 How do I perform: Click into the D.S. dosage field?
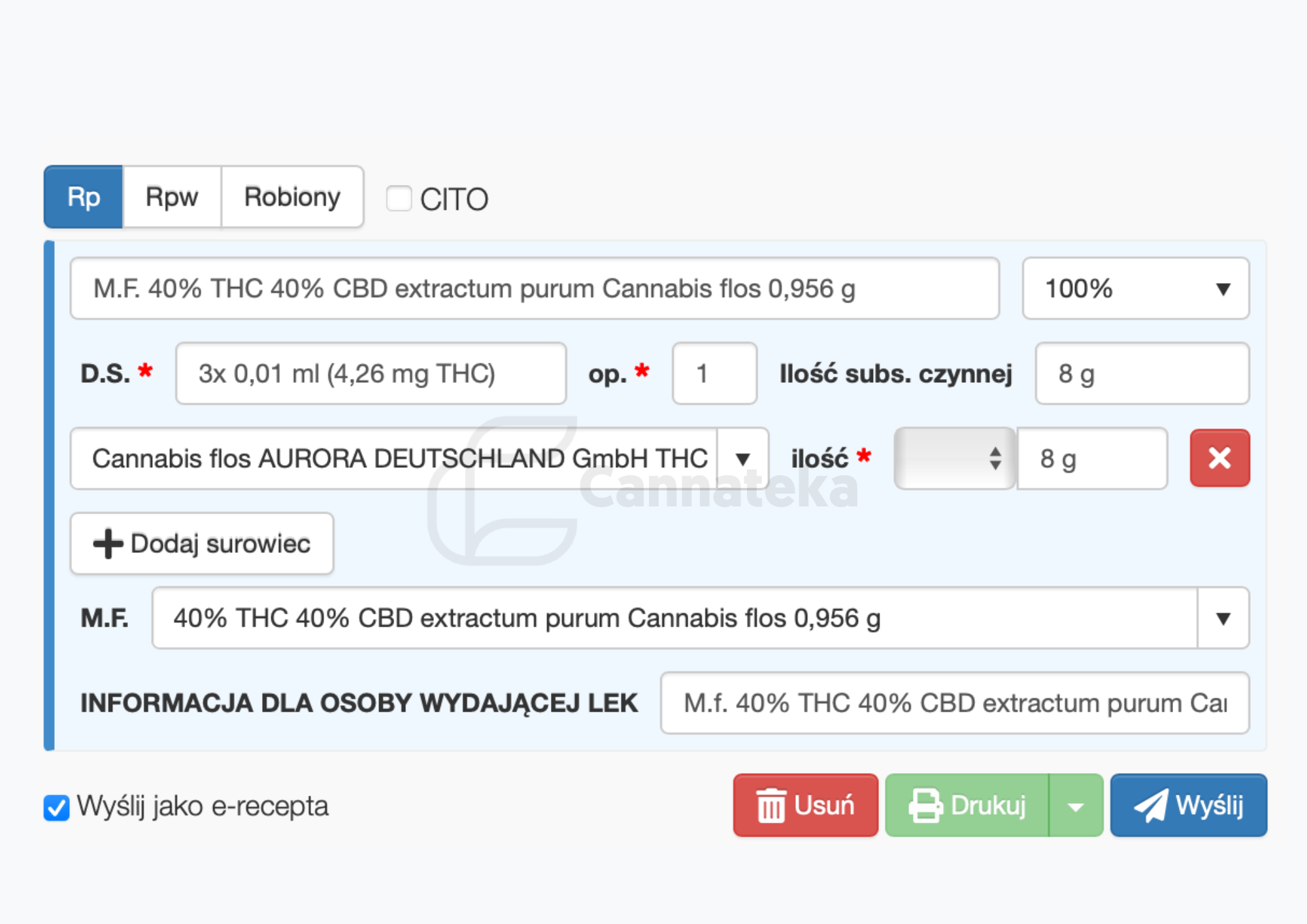[x=371, y=374]
